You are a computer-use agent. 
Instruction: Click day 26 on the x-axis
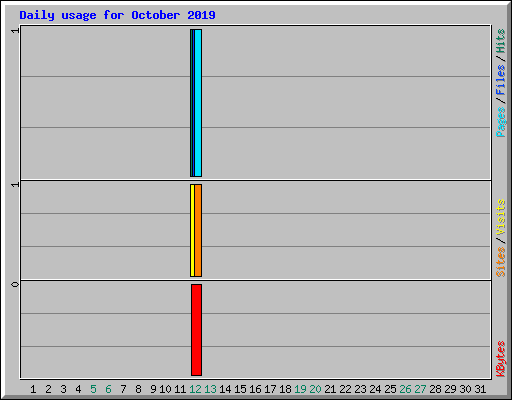[x=405, y=389]
